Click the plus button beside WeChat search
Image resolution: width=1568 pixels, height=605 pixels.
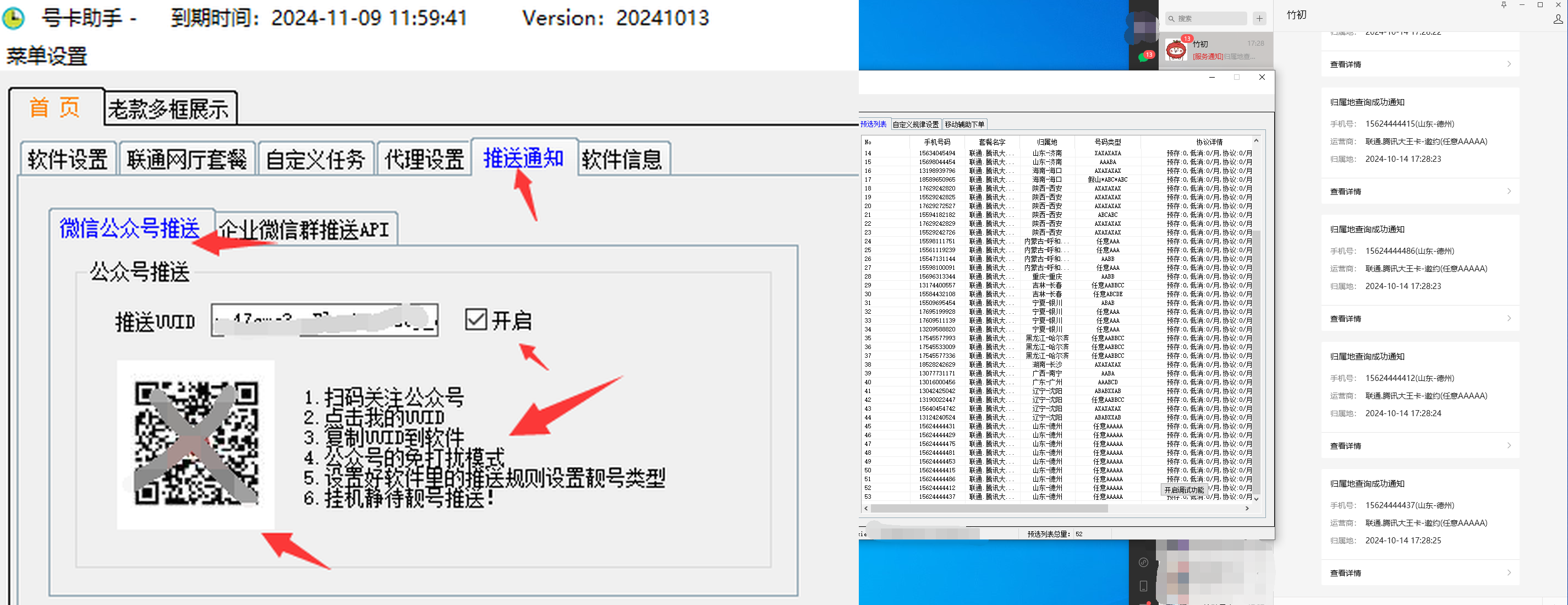(1259, 19)
